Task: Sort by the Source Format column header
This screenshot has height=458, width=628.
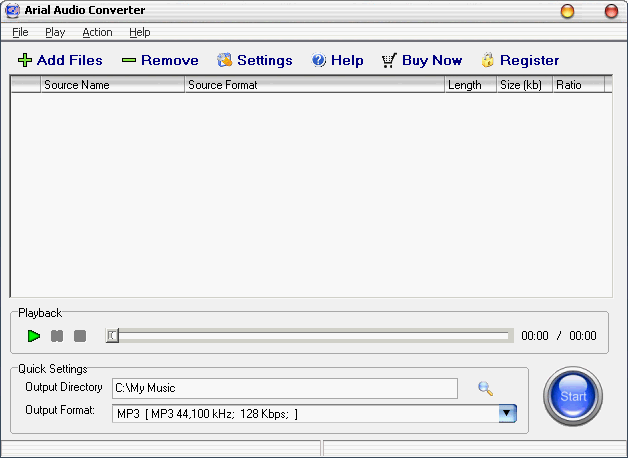Action: tap(314, 85)
